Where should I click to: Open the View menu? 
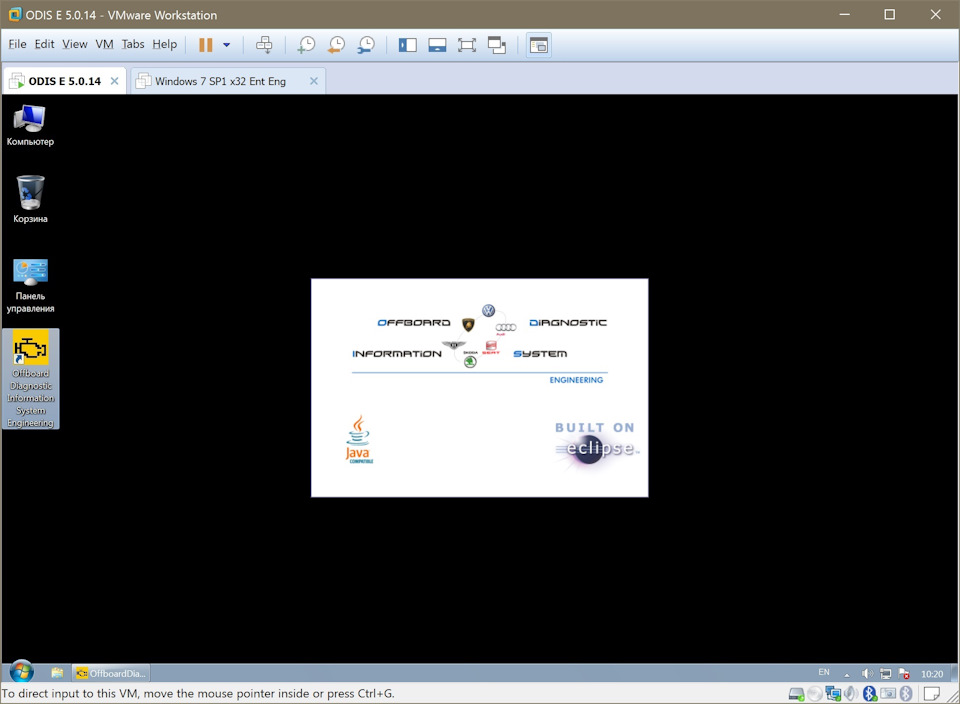pos(75,44)
